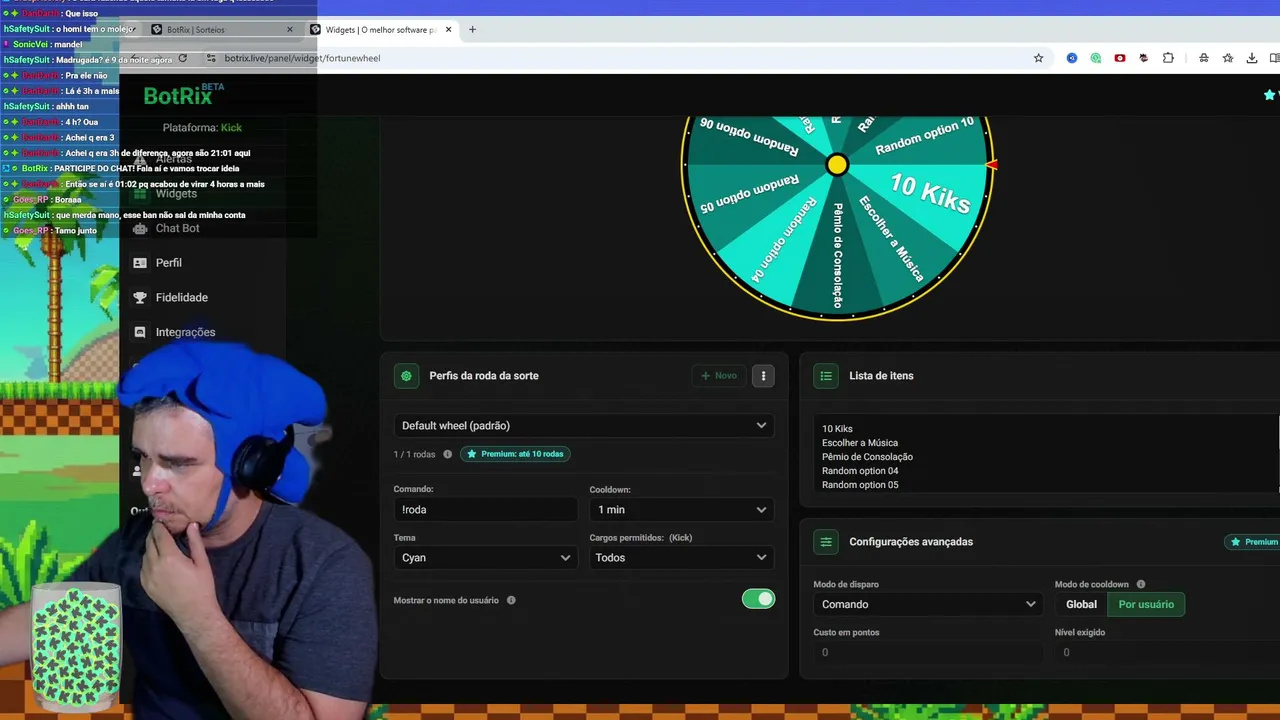Click the Escolher a Música wheel segment
Image resolution: width=1280 pixels, height=720 pixels.
(x=892, y=238)
